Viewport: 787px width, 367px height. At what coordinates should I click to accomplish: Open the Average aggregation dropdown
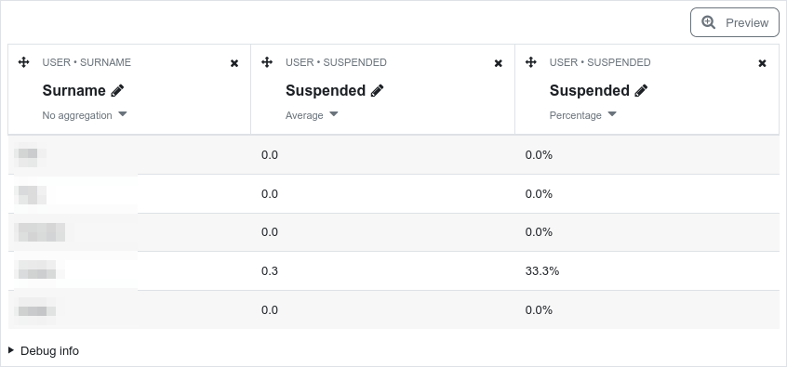tap(312, 115)
